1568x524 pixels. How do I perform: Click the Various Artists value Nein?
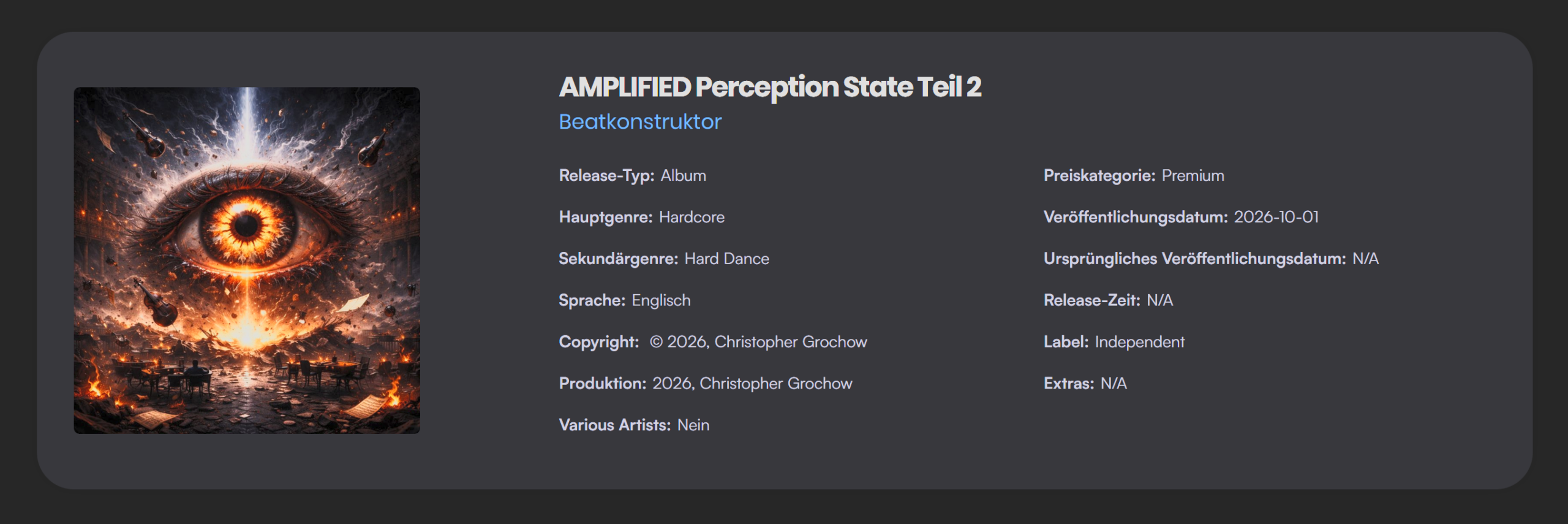[x=693, y=425]
